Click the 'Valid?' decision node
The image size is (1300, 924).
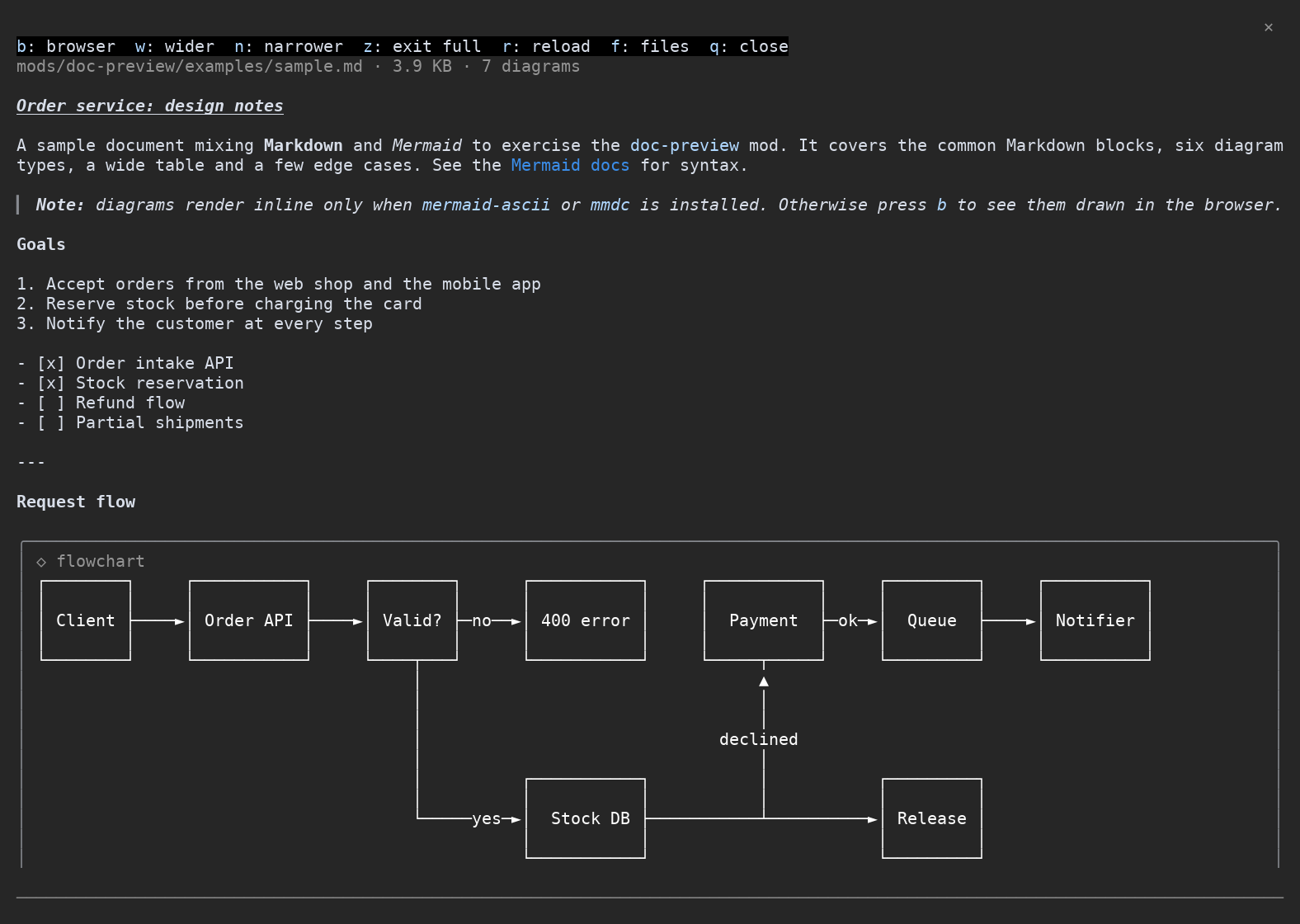[x=412, y=620]
